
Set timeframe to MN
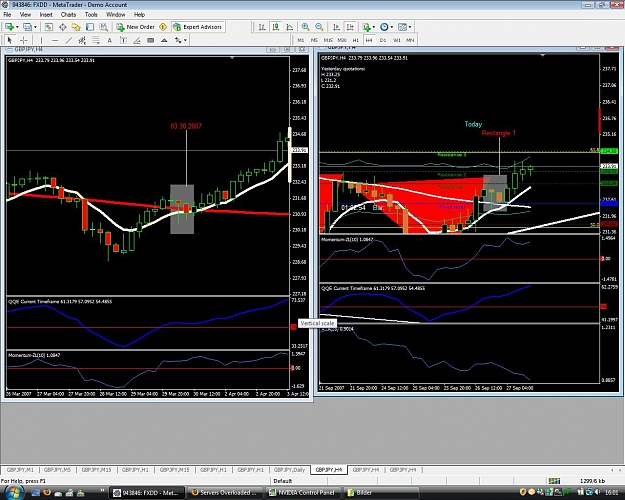[410, 40]
